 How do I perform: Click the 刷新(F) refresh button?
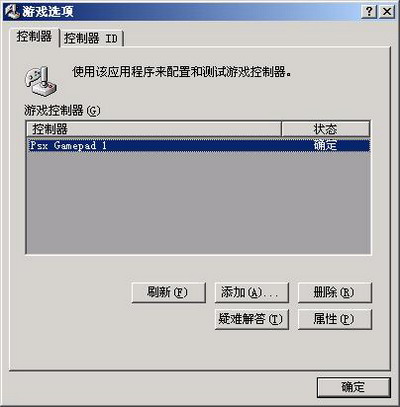coord(168,293)
